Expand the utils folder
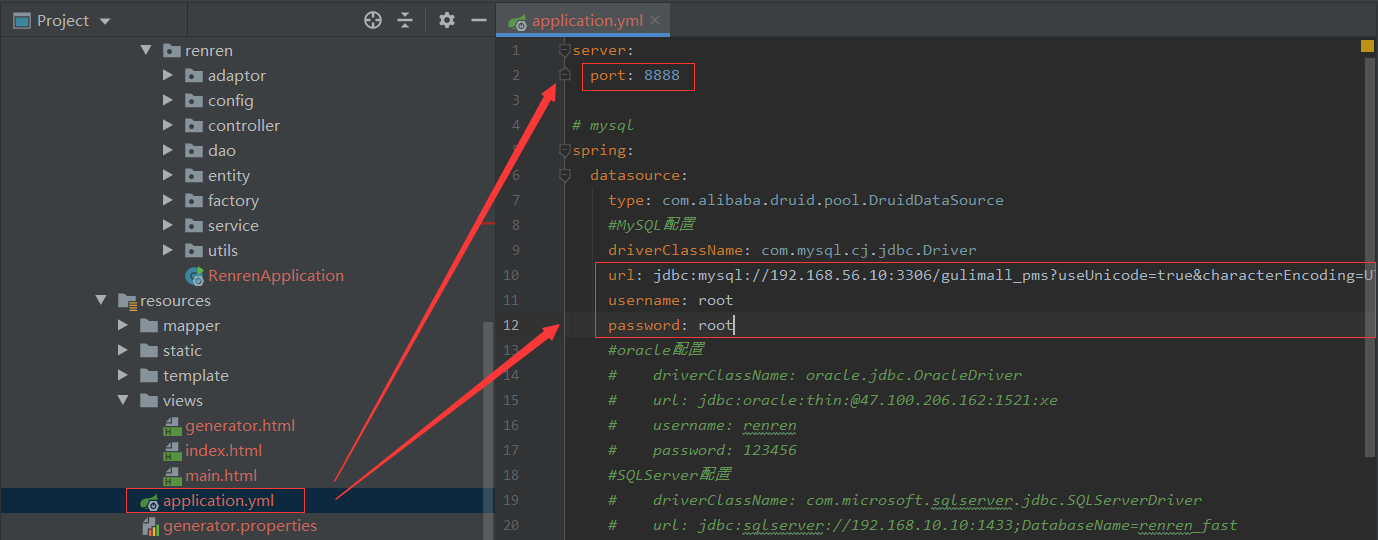 [x=168, y=250]
